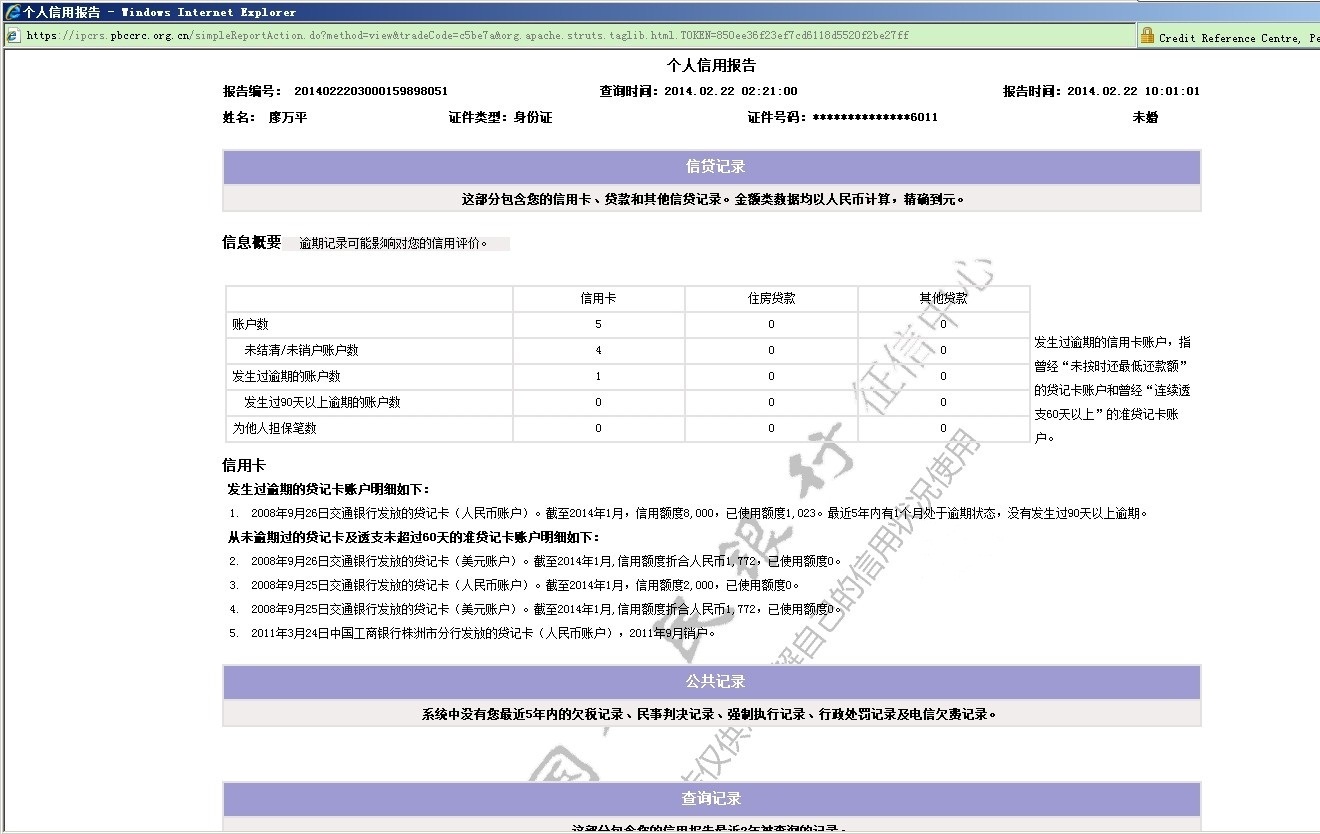Click the 公共记录 section header
The height and width of the screenshot is (834, 1320).
tap(711, 682)
